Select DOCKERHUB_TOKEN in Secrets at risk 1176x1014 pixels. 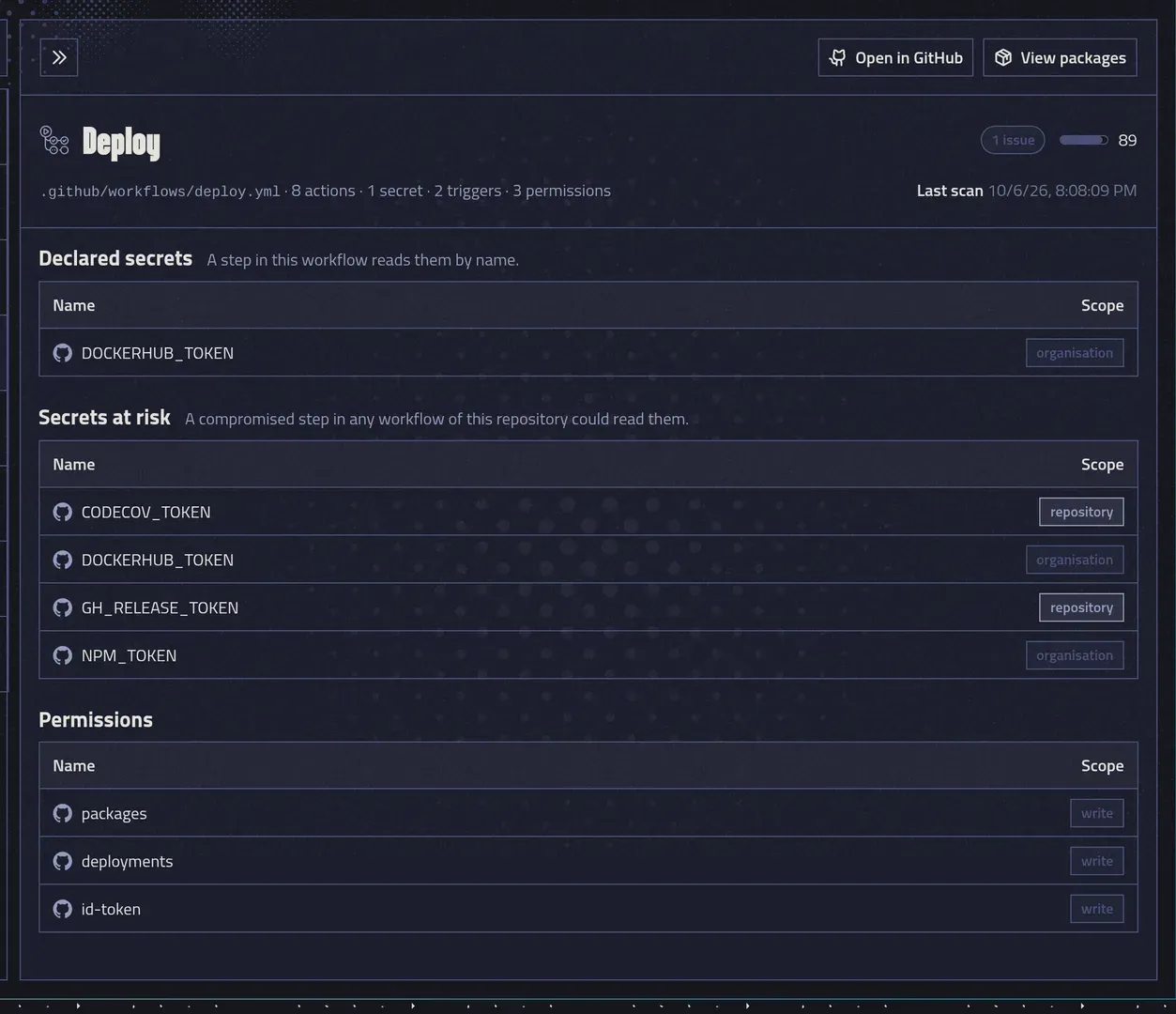tap(158, 560)
